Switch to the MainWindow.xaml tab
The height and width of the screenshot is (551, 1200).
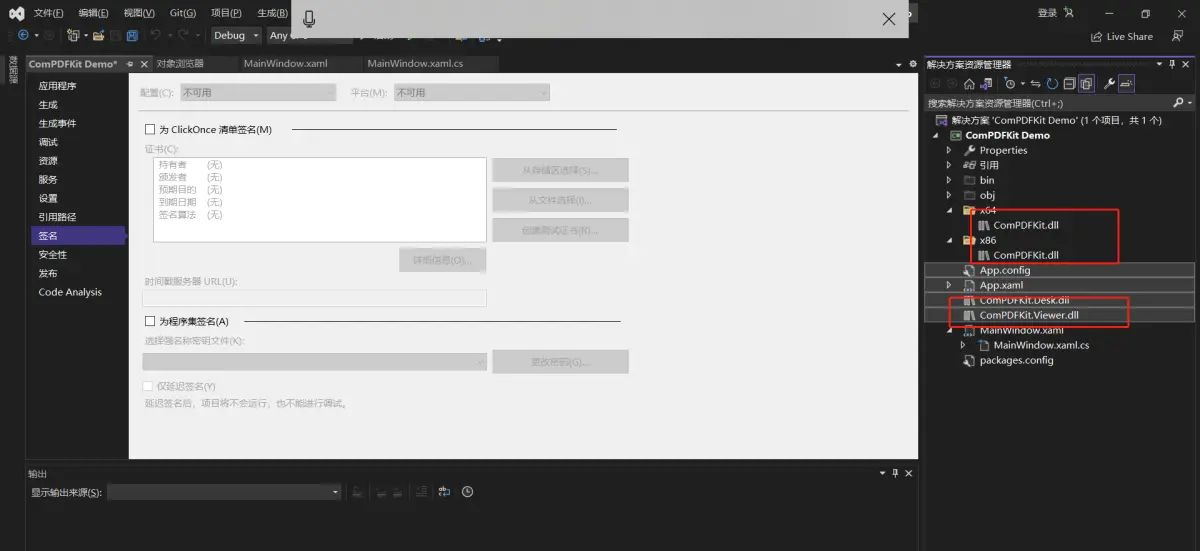(285, 63)
